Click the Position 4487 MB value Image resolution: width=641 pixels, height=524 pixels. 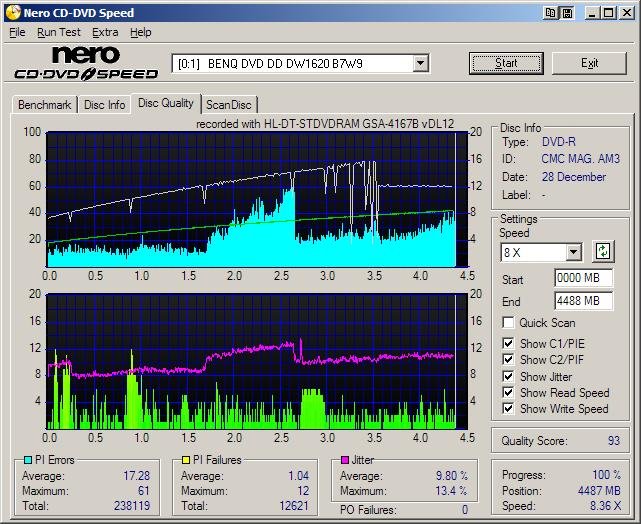599,490
